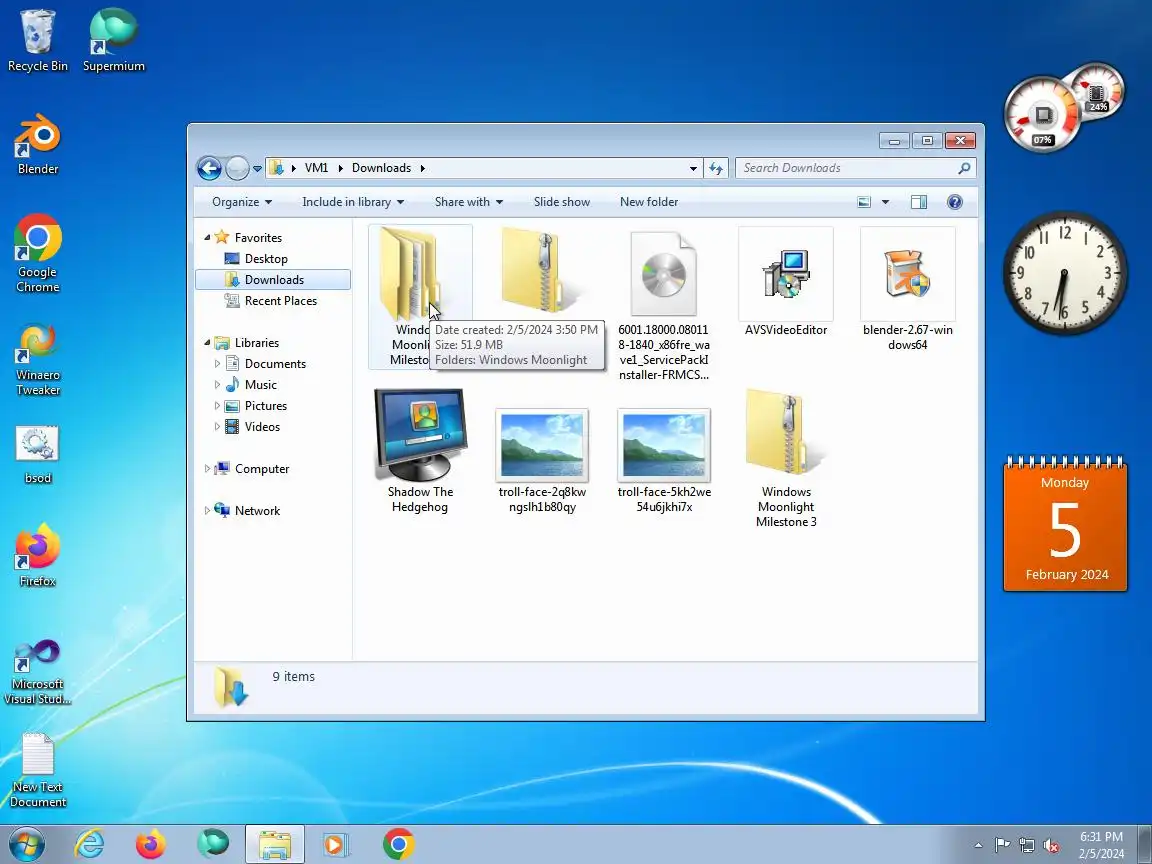Open the Organize dropdown menu
The height and width of the screenshot is (864, 1152).
click(x=242, y=202)
